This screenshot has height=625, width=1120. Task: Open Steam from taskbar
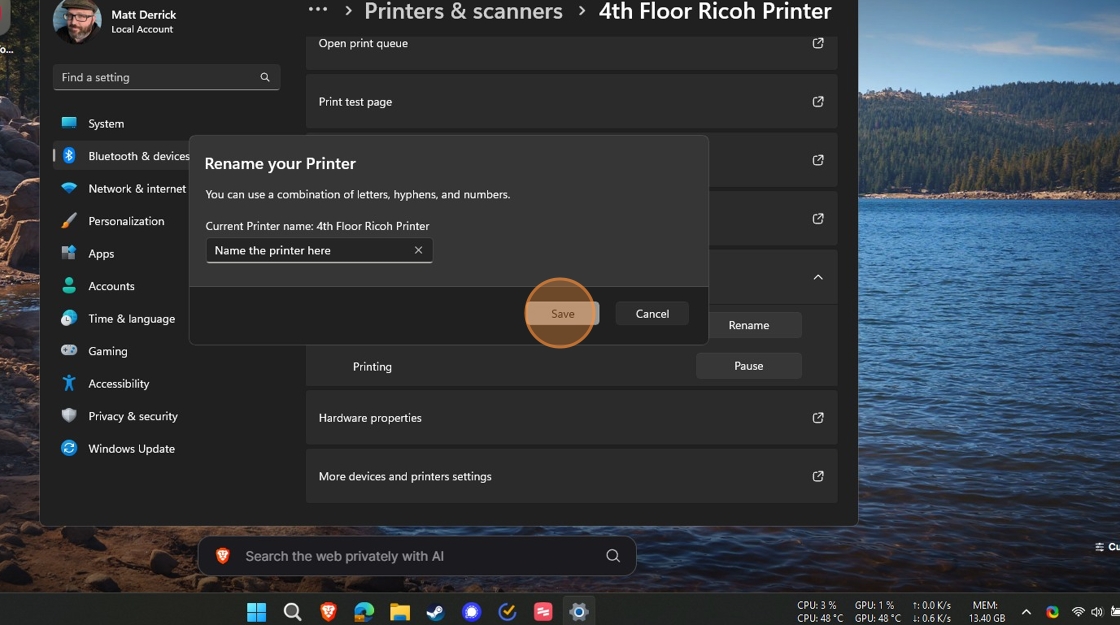(435, 611)
